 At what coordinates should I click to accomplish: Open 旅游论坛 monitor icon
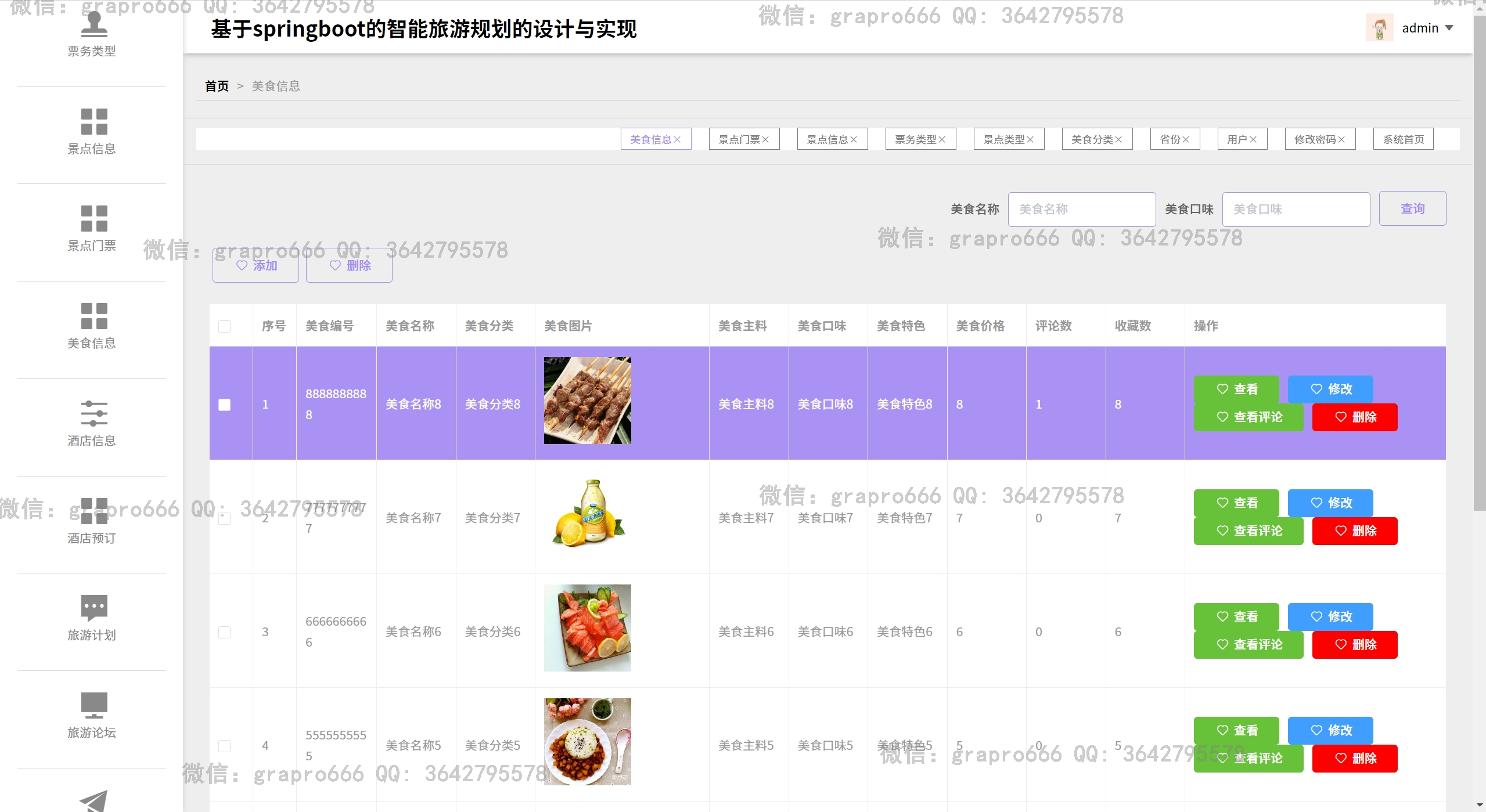point(93,705)
